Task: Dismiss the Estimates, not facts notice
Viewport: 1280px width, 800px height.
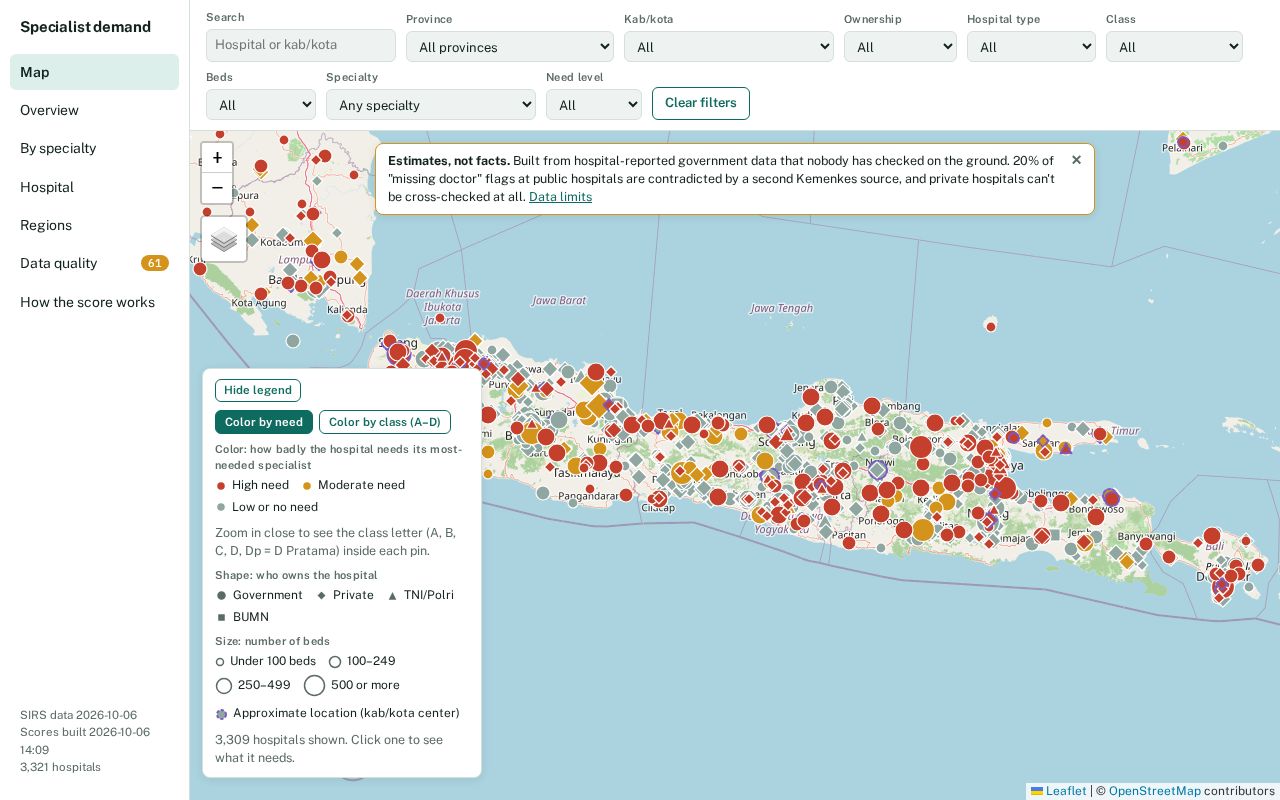Action: (x=1076, y=160)
